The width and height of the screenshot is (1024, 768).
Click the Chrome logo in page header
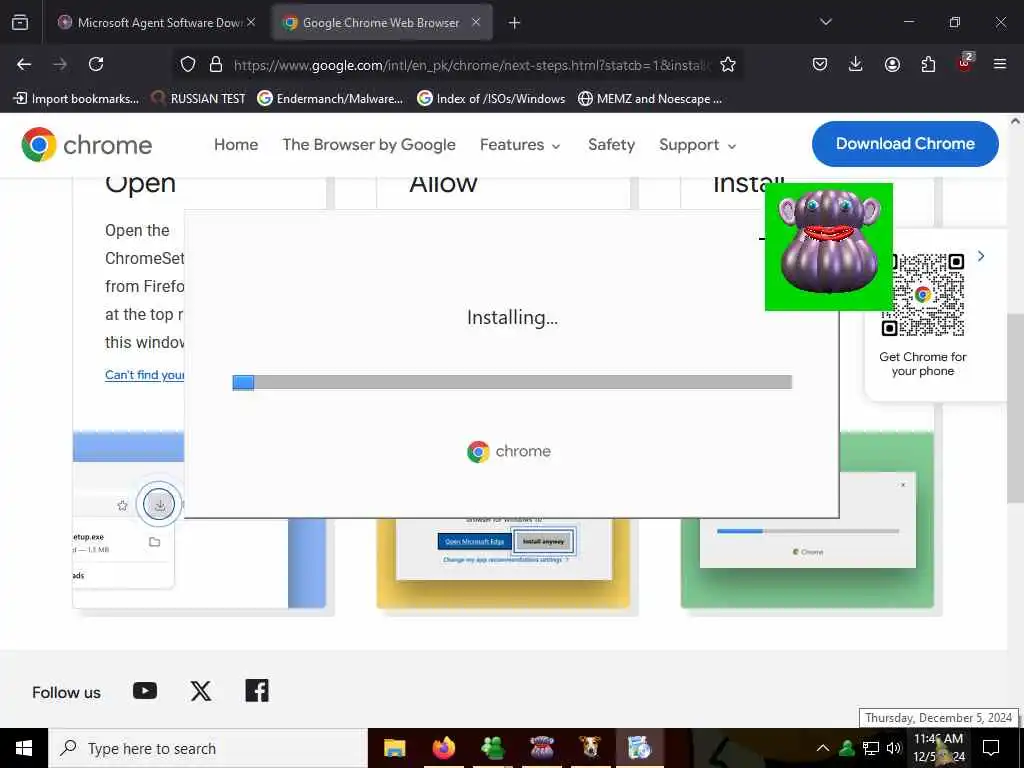coord(87,144)
